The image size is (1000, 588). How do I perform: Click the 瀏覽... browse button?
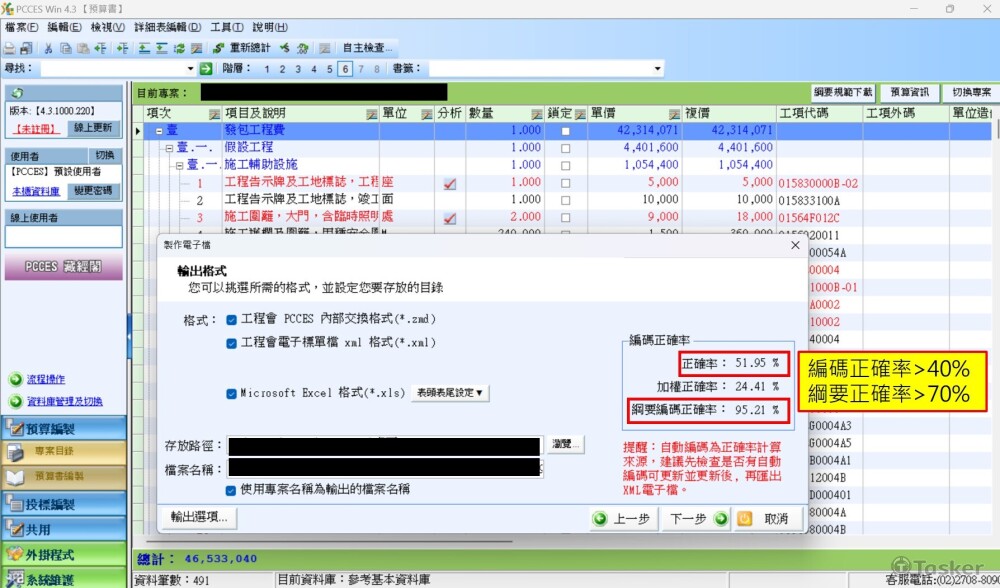(566, 444)
